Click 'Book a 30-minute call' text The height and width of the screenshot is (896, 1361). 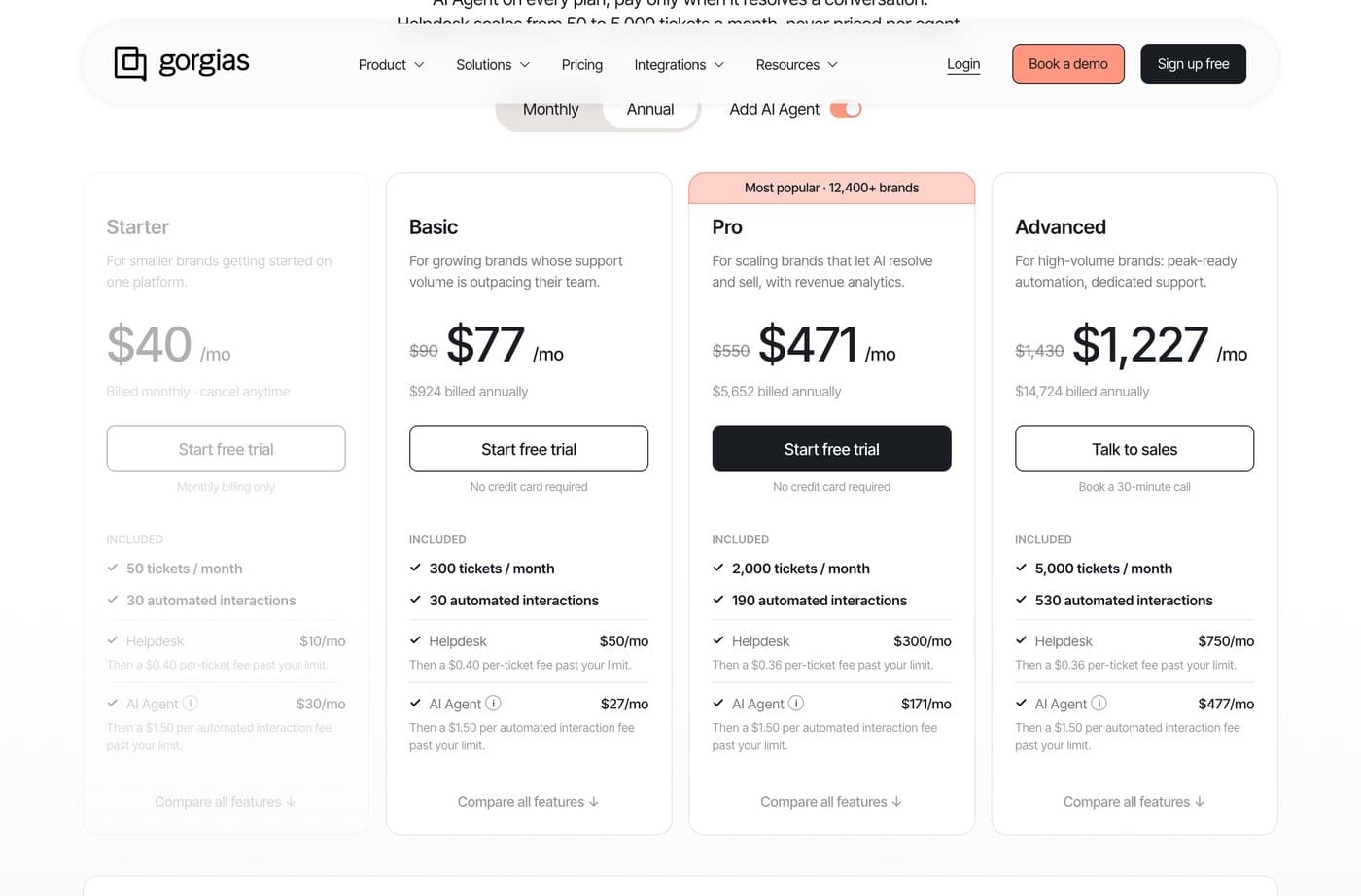click(1134, 487)
